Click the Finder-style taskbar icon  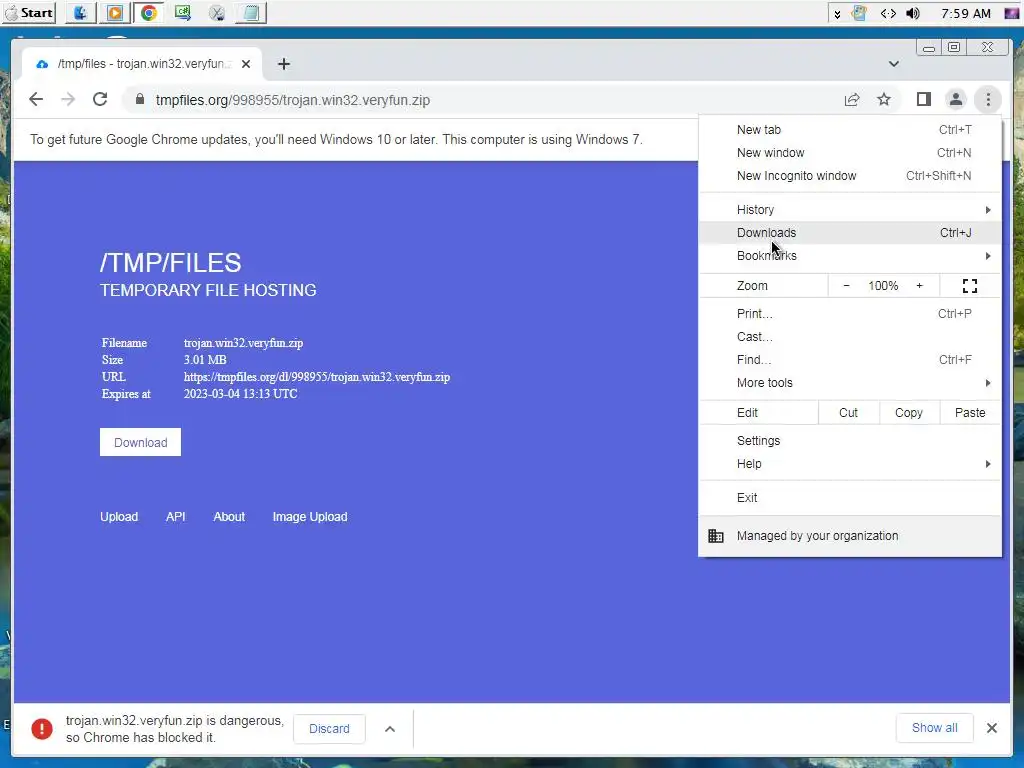[x=80, y=12]
